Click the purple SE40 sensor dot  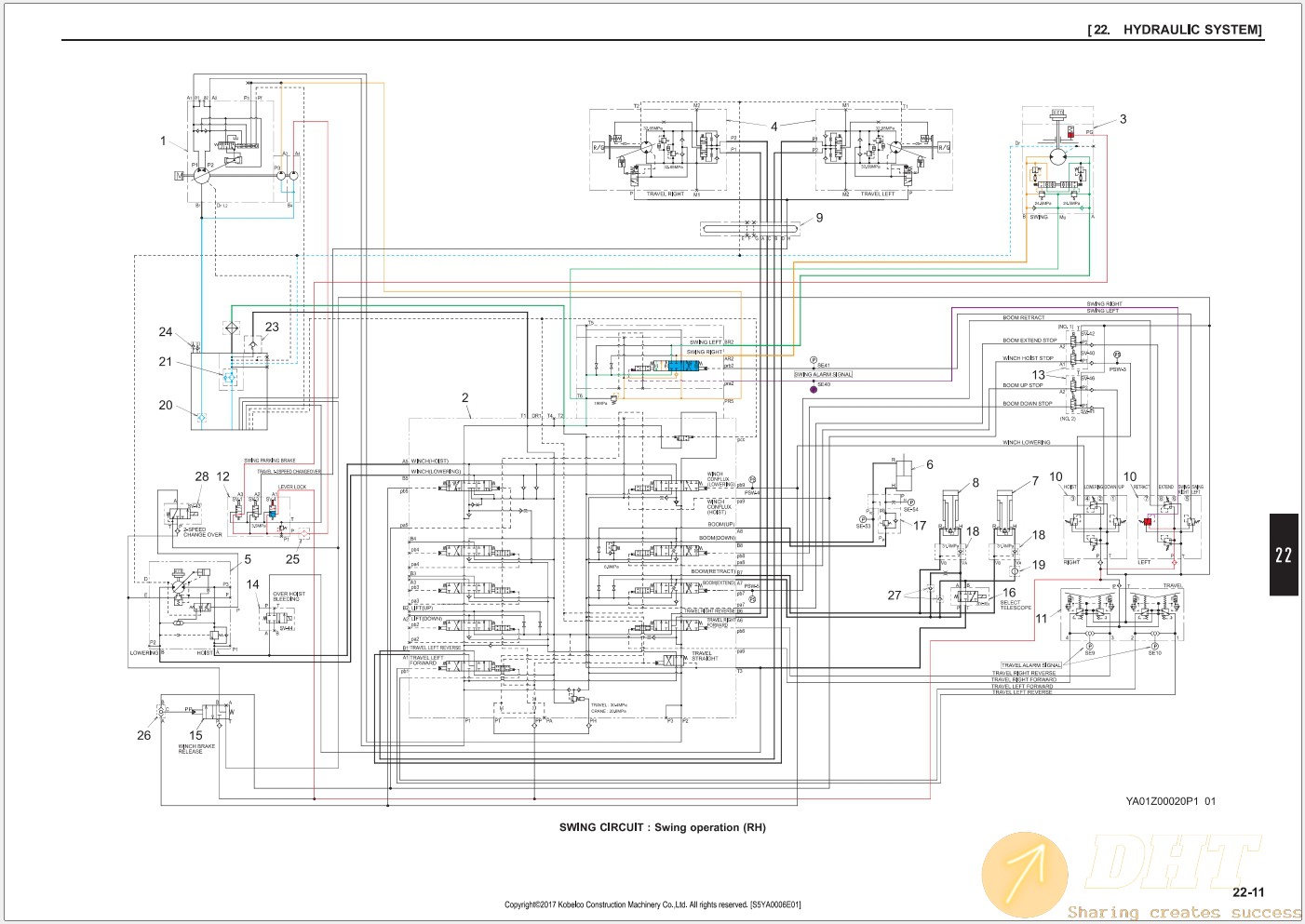pyautogui.click(x=814, y=389)
